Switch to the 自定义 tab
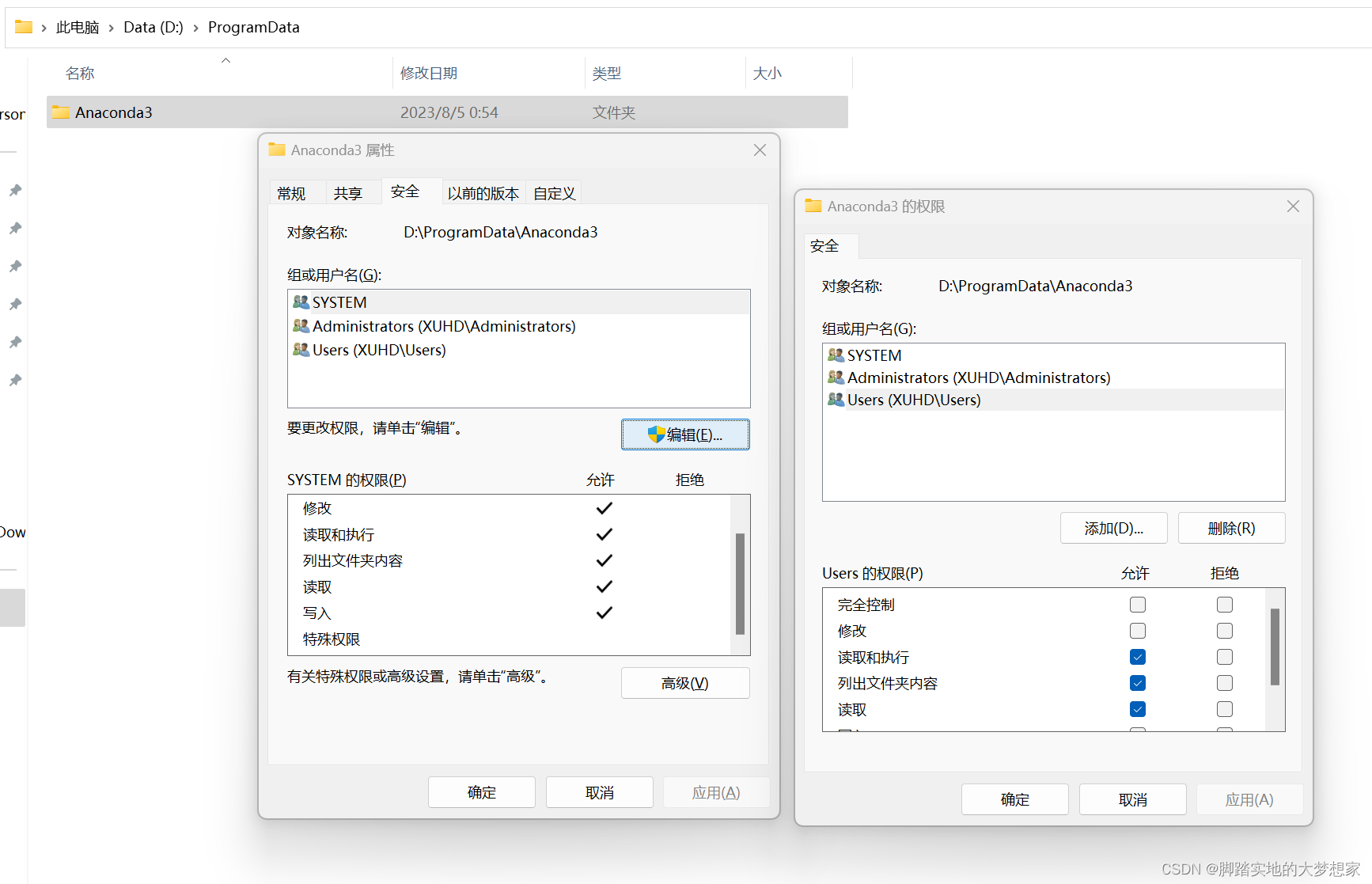The image size is (1372, 884). (553, 192)
